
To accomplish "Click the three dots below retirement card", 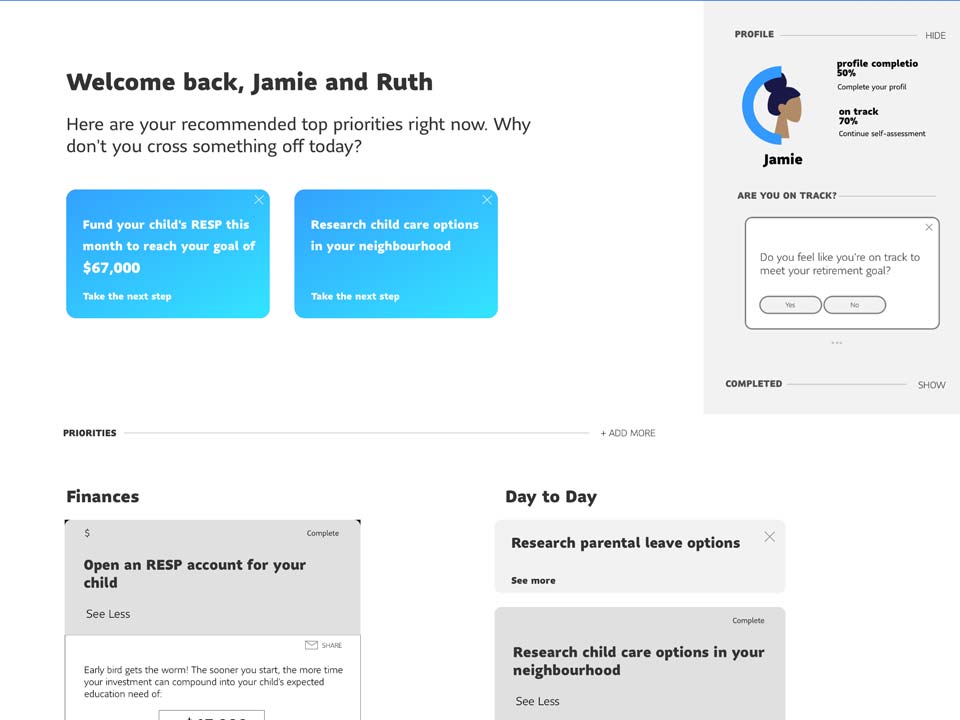I will coord(837,343).
